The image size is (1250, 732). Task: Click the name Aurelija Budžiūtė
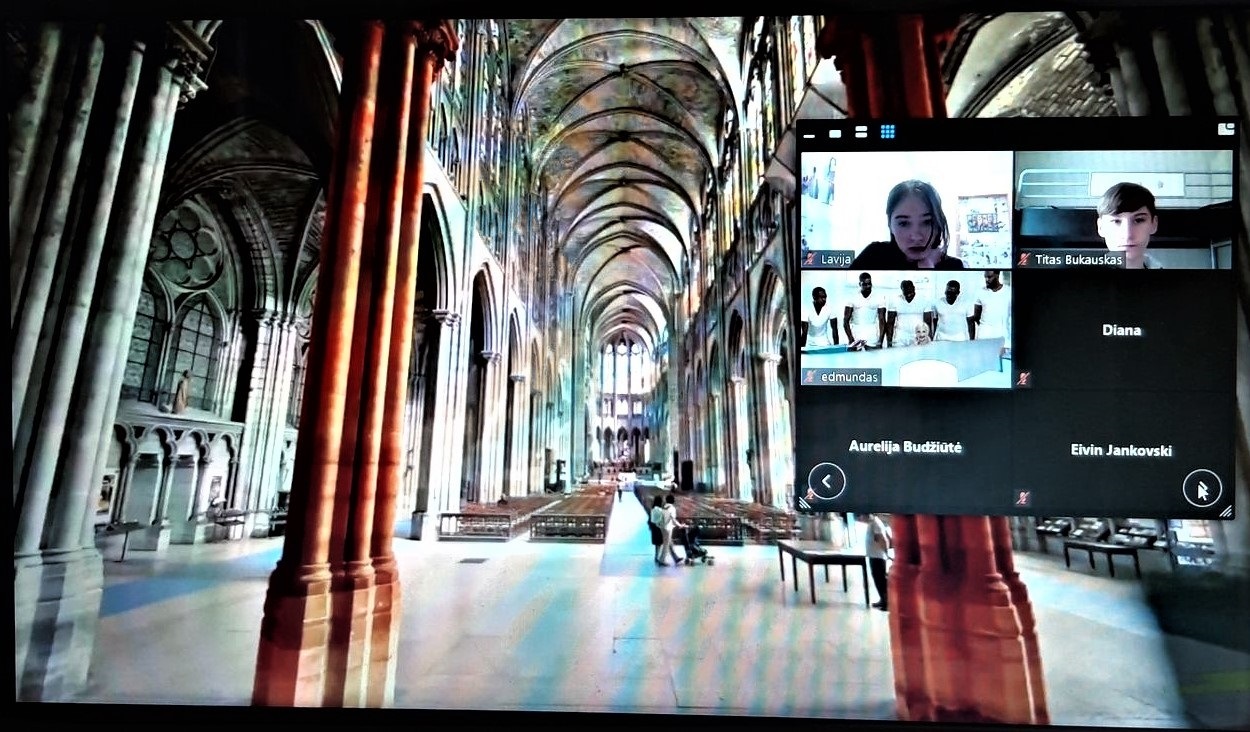point(905,447)
